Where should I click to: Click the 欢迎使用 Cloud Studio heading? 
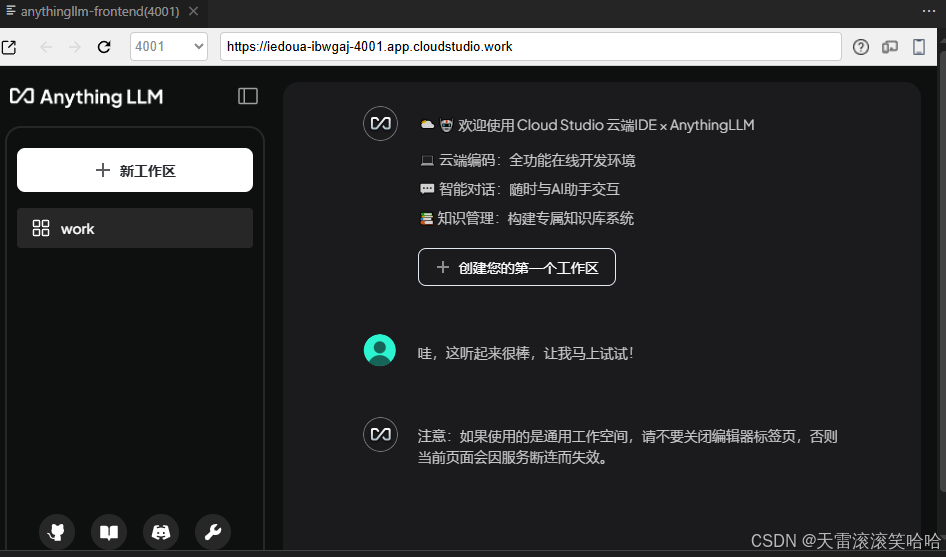click(587, 125)
